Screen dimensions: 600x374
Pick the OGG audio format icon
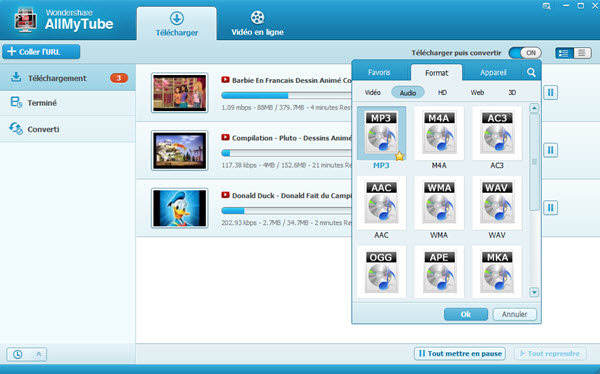click(x=381, y=272)
